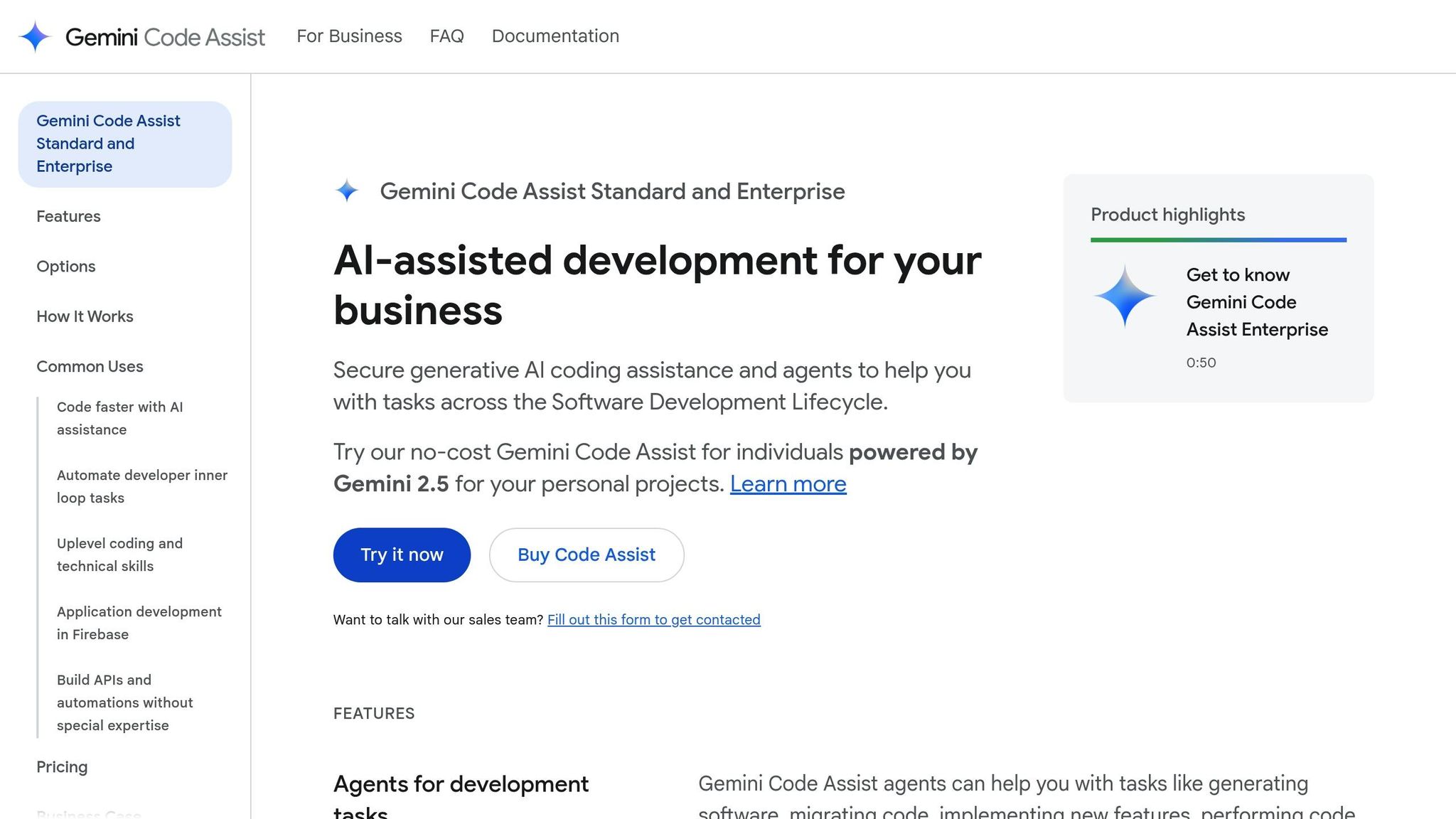Click the Gemini Code Assist header title
Screen dimensions: 1456x819
click(165, 37)
